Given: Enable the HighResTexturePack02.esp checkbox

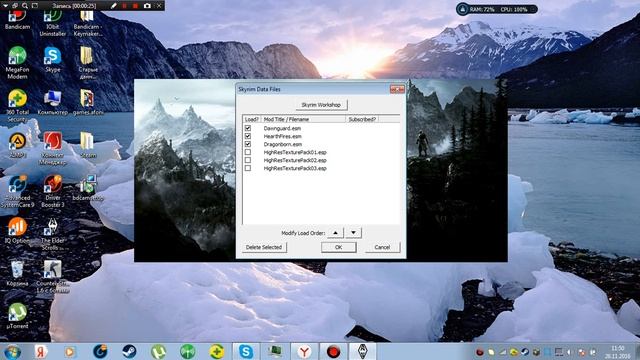Looking at the screenshot, I should click(x=248, y=160).
